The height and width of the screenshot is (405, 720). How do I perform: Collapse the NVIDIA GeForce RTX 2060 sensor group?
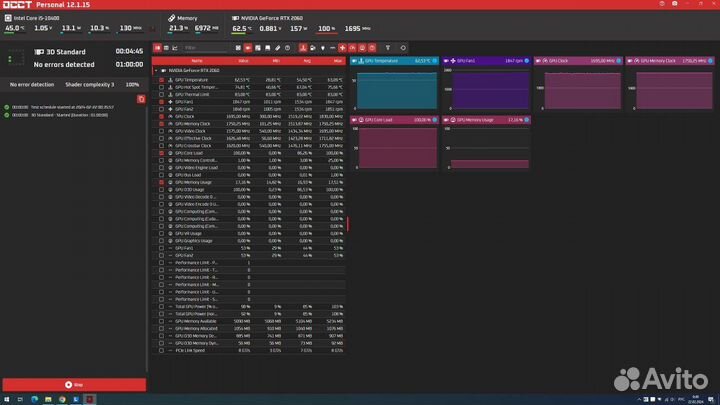pyautogui.click(x=157, y=71)
